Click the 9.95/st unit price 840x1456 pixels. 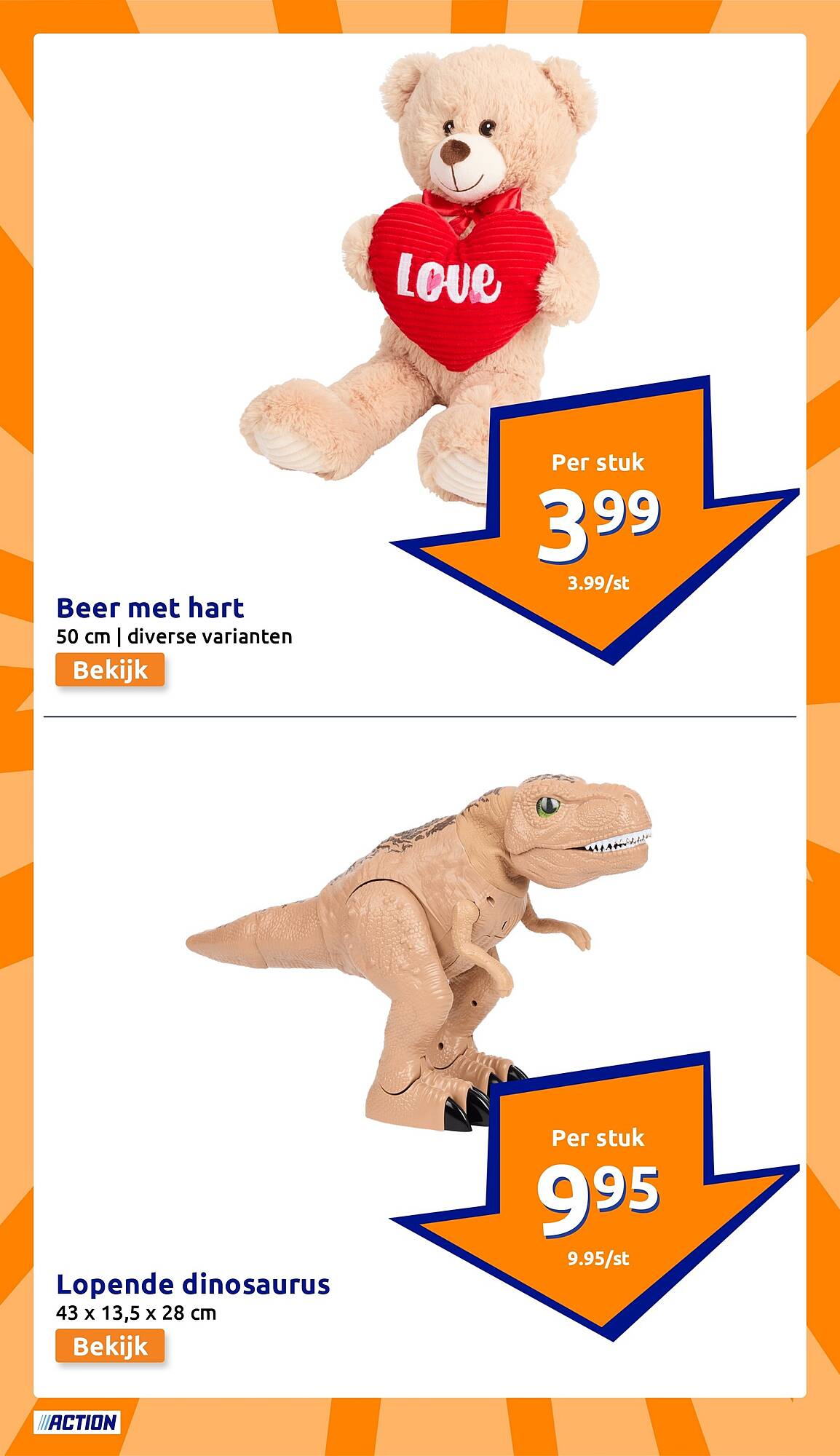[598, 1258]
